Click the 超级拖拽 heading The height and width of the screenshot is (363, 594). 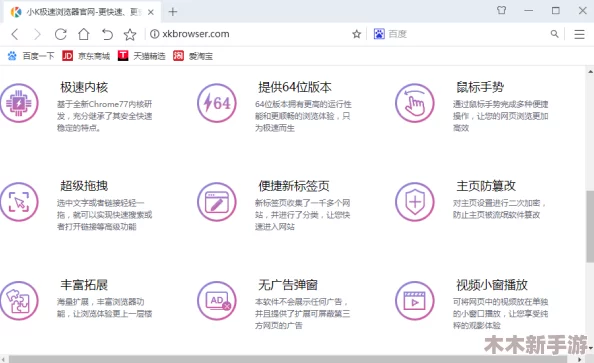click(x=84, y=186)
